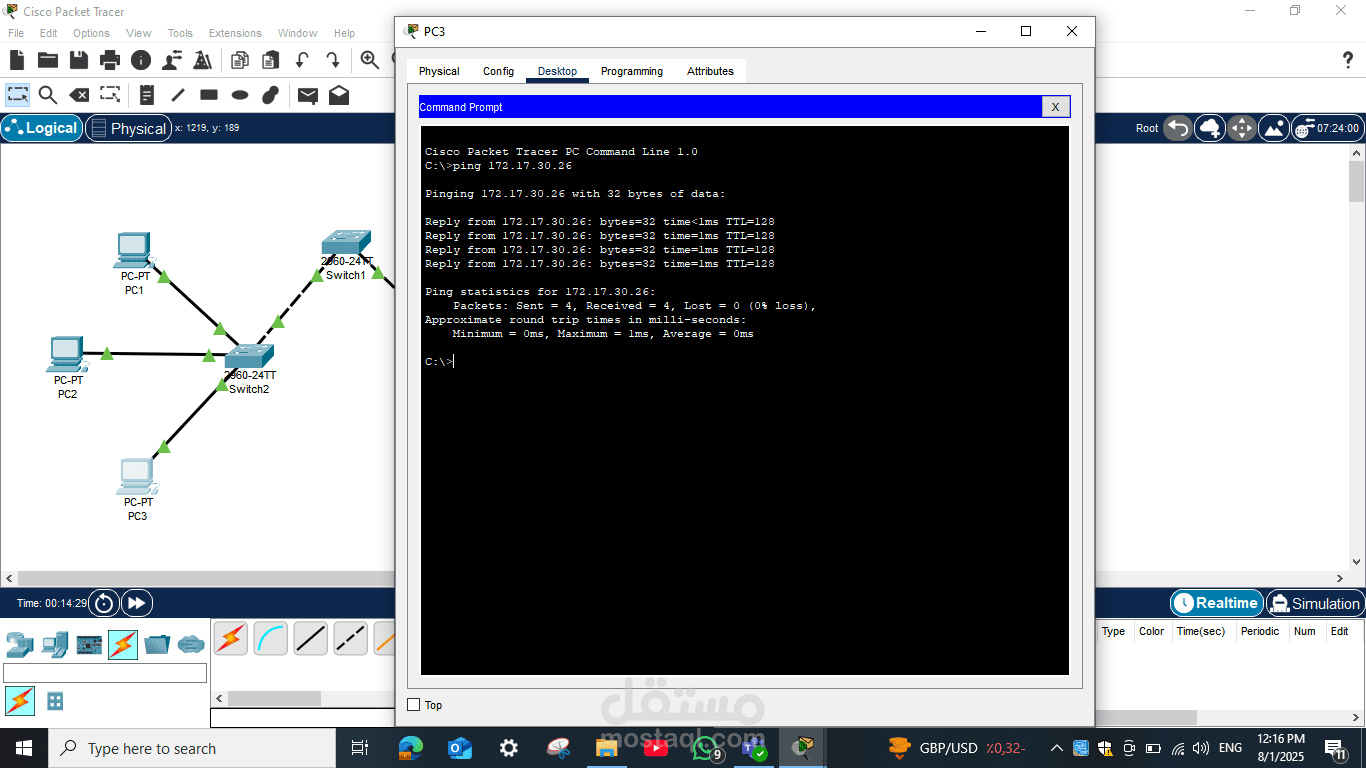Choose the Draw Ellipse tool icon
This screenshot has width=1366, height=768.
(x=240, y=95)
